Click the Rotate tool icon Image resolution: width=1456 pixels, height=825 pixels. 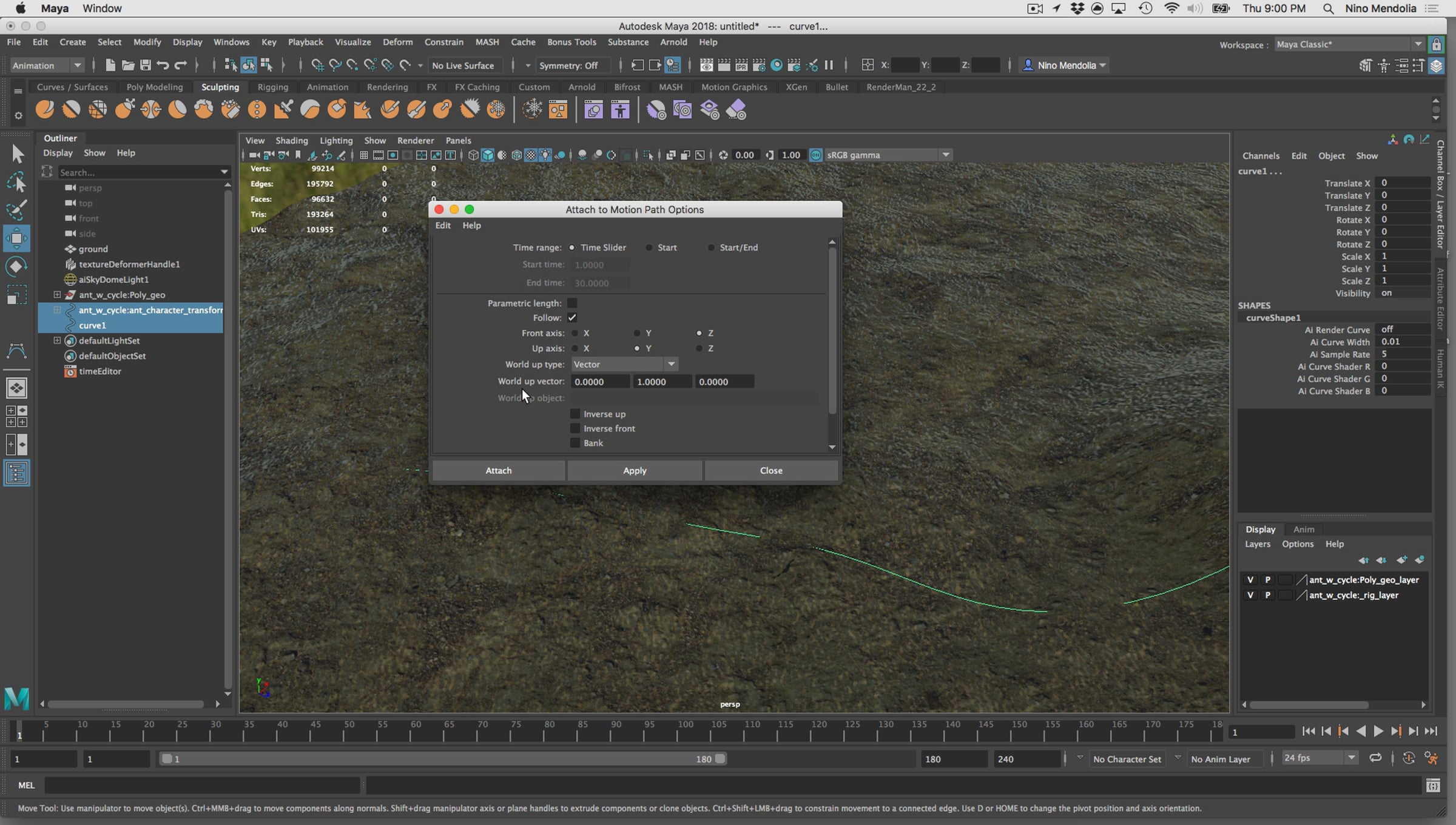click(x=16, y=266)
